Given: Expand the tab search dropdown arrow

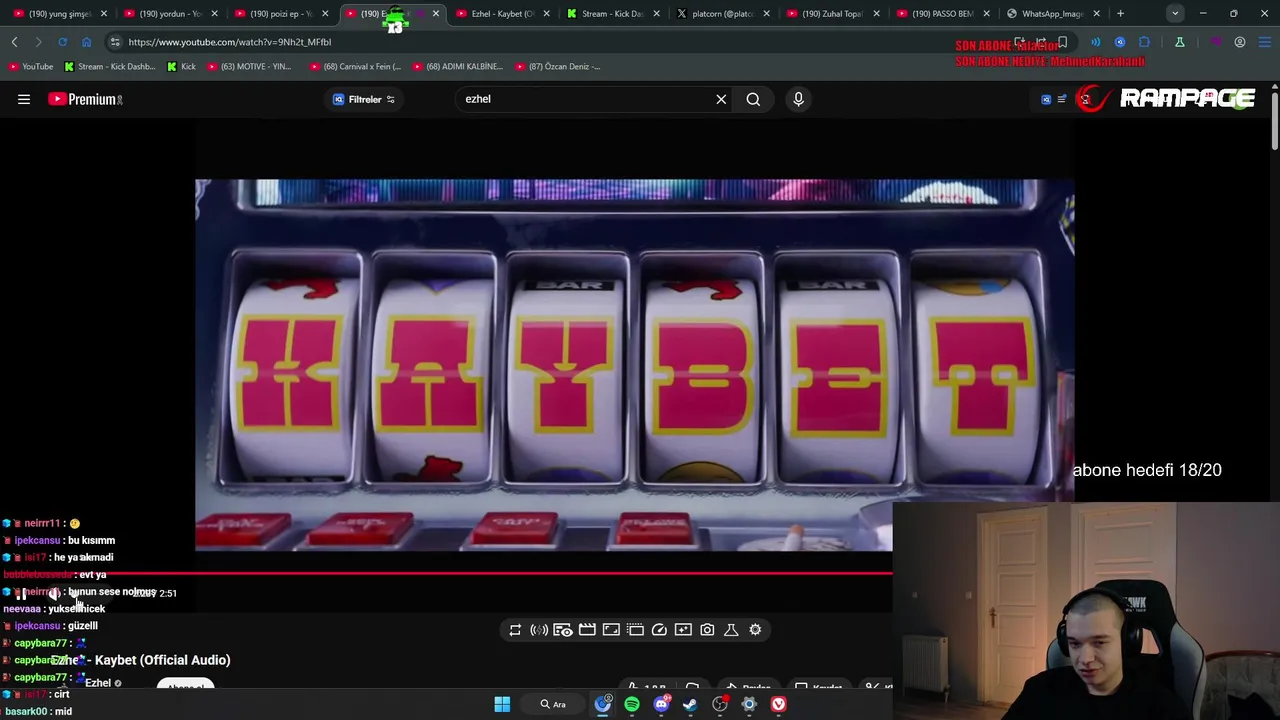Looking at the screenshot, I should coord(1175,14).
